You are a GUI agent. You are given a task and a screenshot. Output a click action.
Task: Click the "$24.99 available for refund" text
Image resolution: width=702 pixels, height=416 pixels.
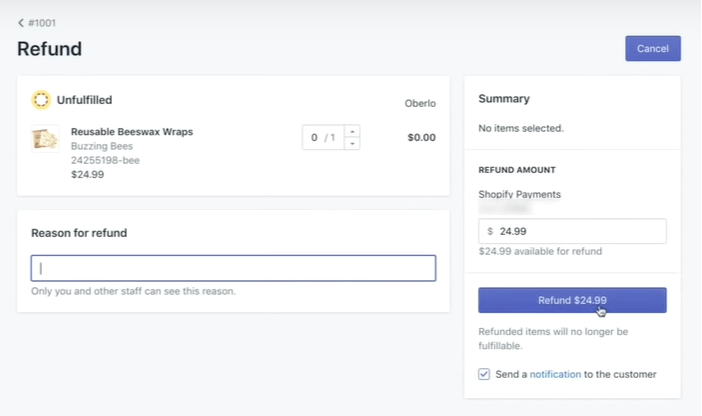coord(540,251)
